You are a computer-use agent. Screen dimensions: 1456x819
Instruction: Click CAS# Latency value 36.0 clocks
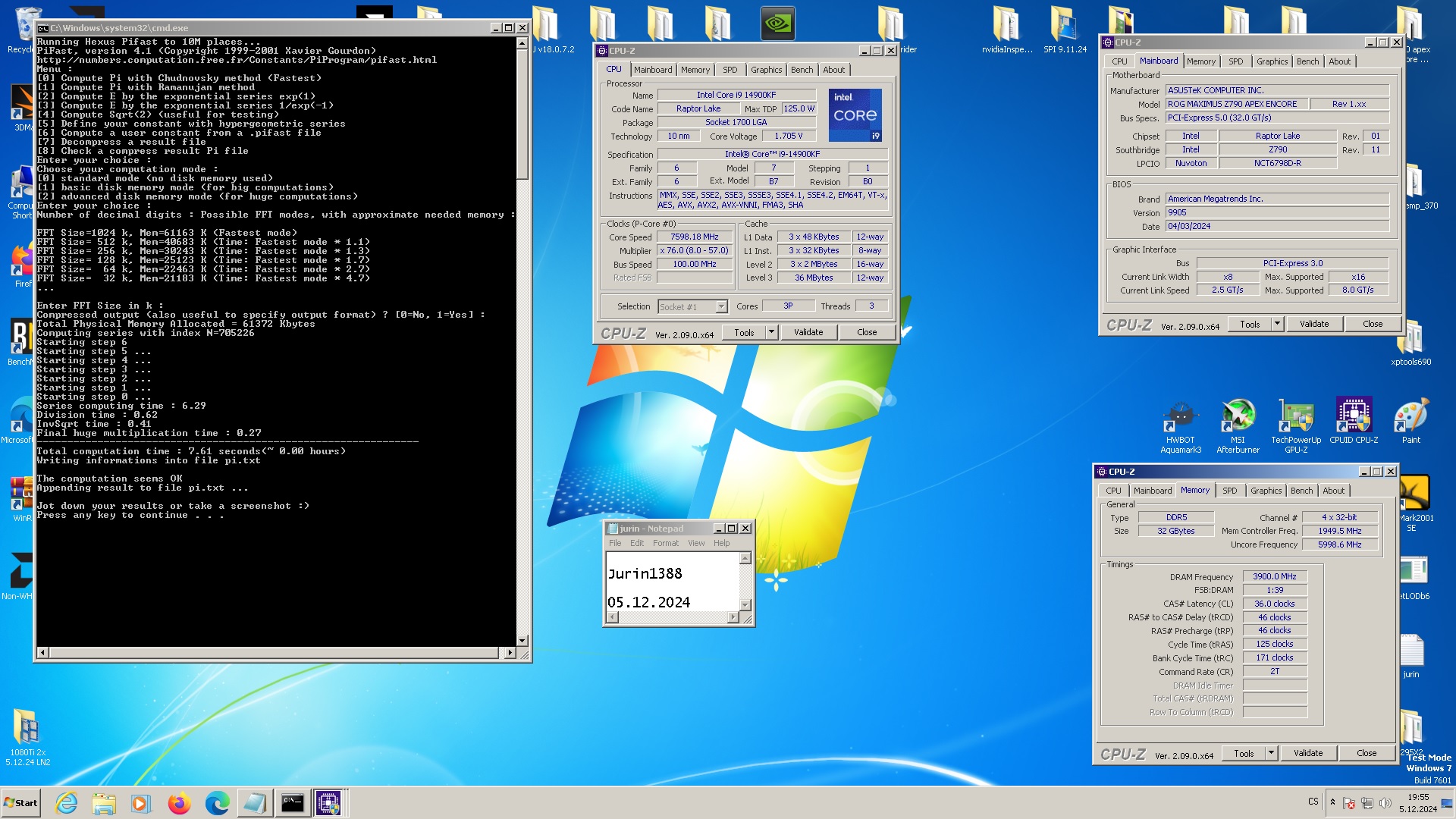point(1275,604)
